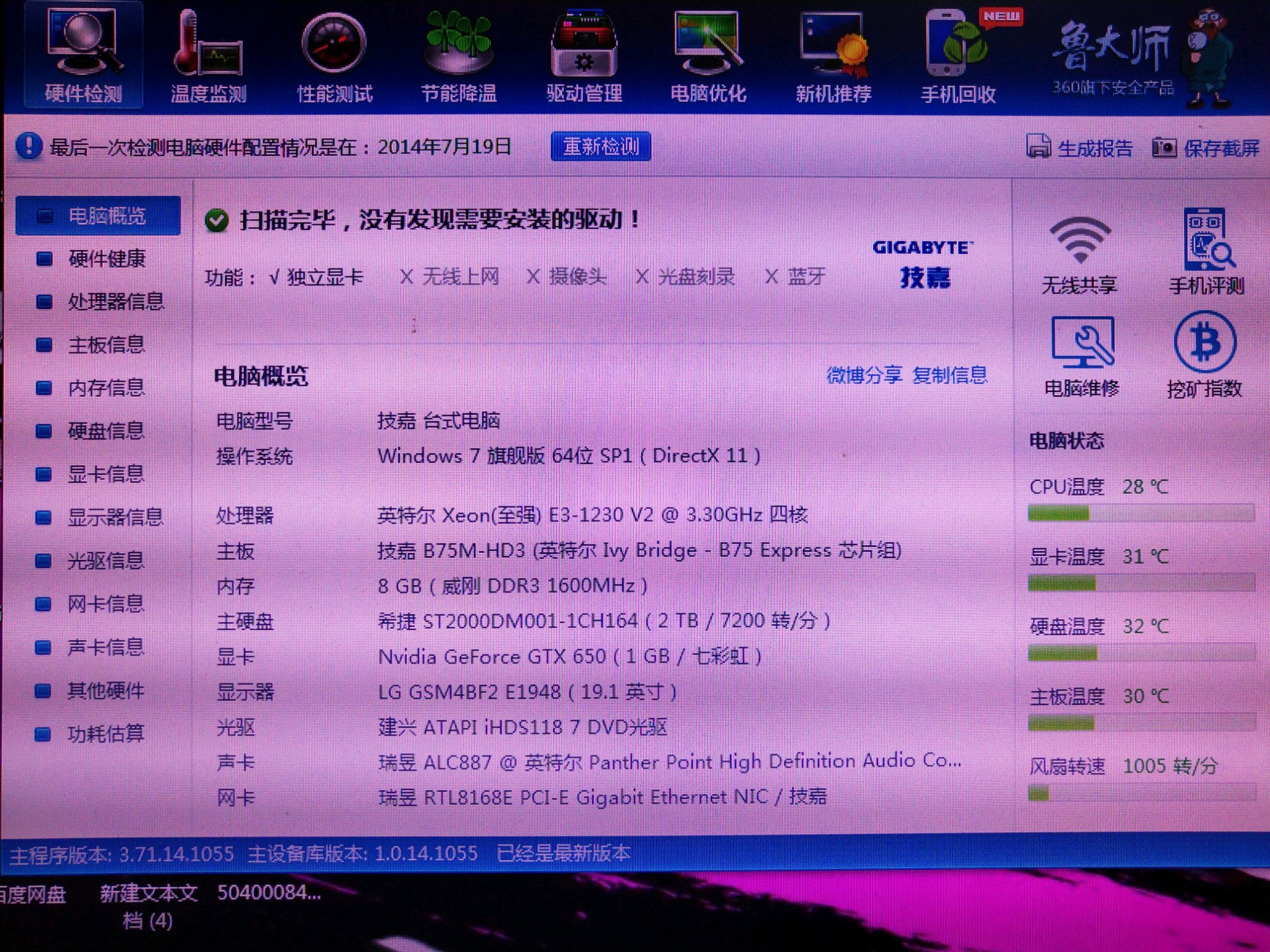Viewport: 1270px width, 952px height.
Task: Click 保存截屏 to save screenshot
Action: coord(1206,148)
